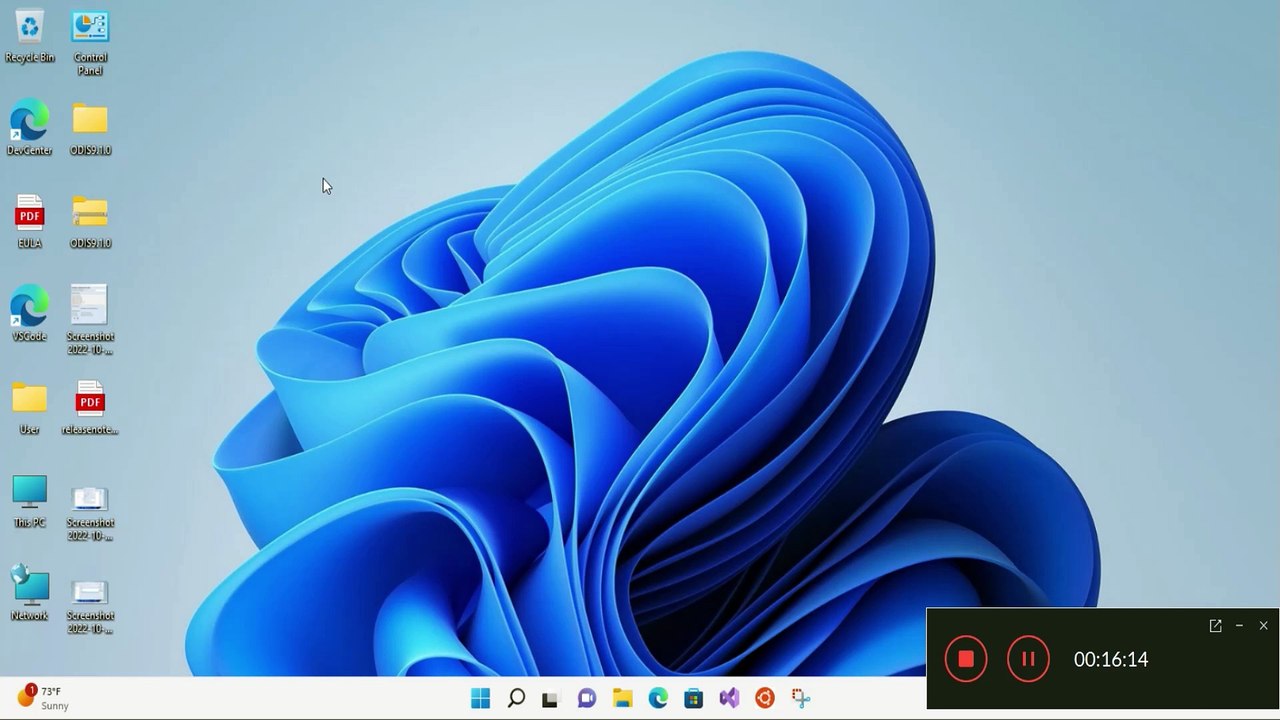
Task: Select the This PC desktop icon
Action: (30, 501)
